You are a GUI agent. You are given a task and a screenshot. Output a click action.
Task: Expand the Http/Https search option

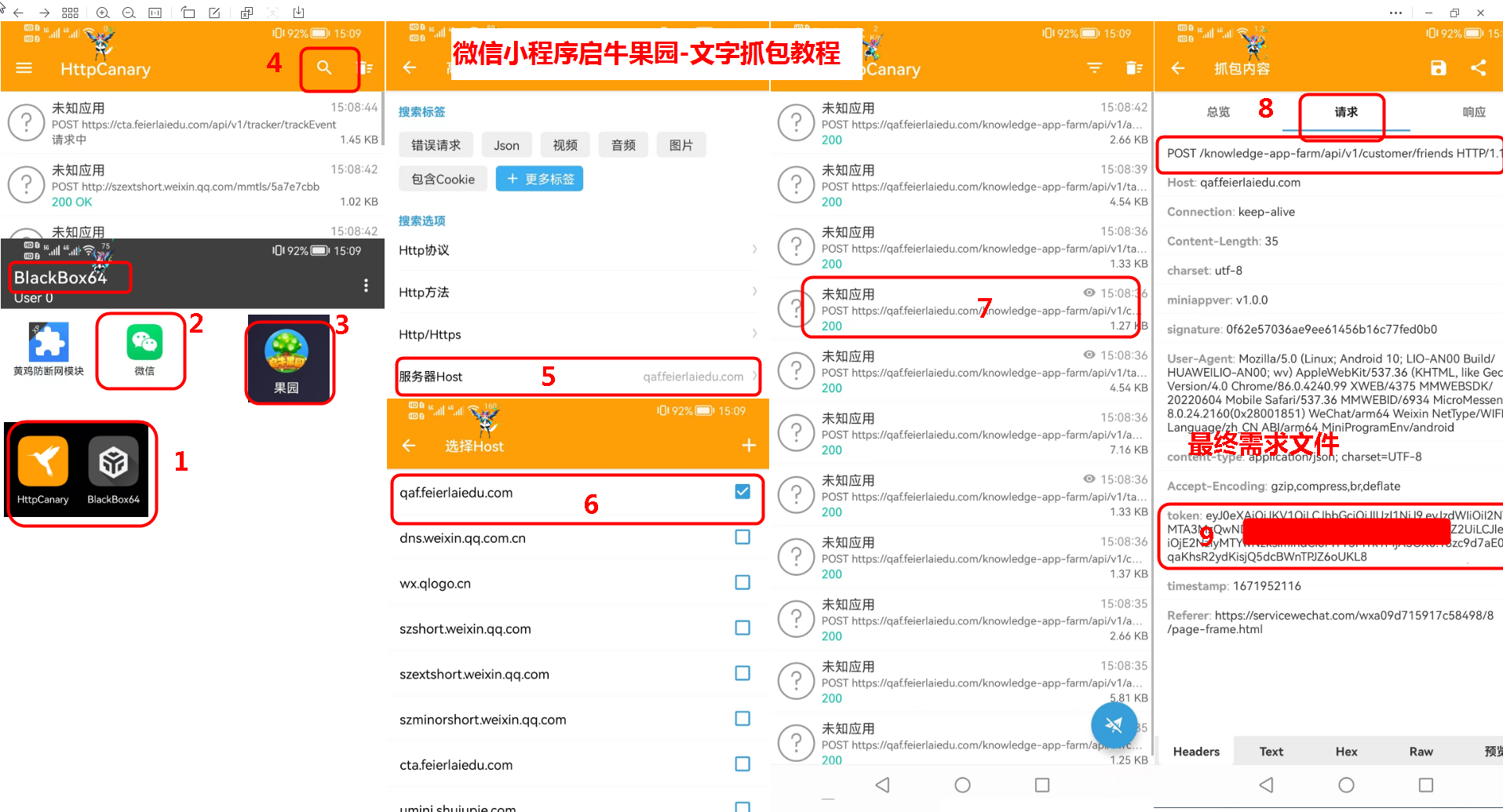tap(578, 334)
